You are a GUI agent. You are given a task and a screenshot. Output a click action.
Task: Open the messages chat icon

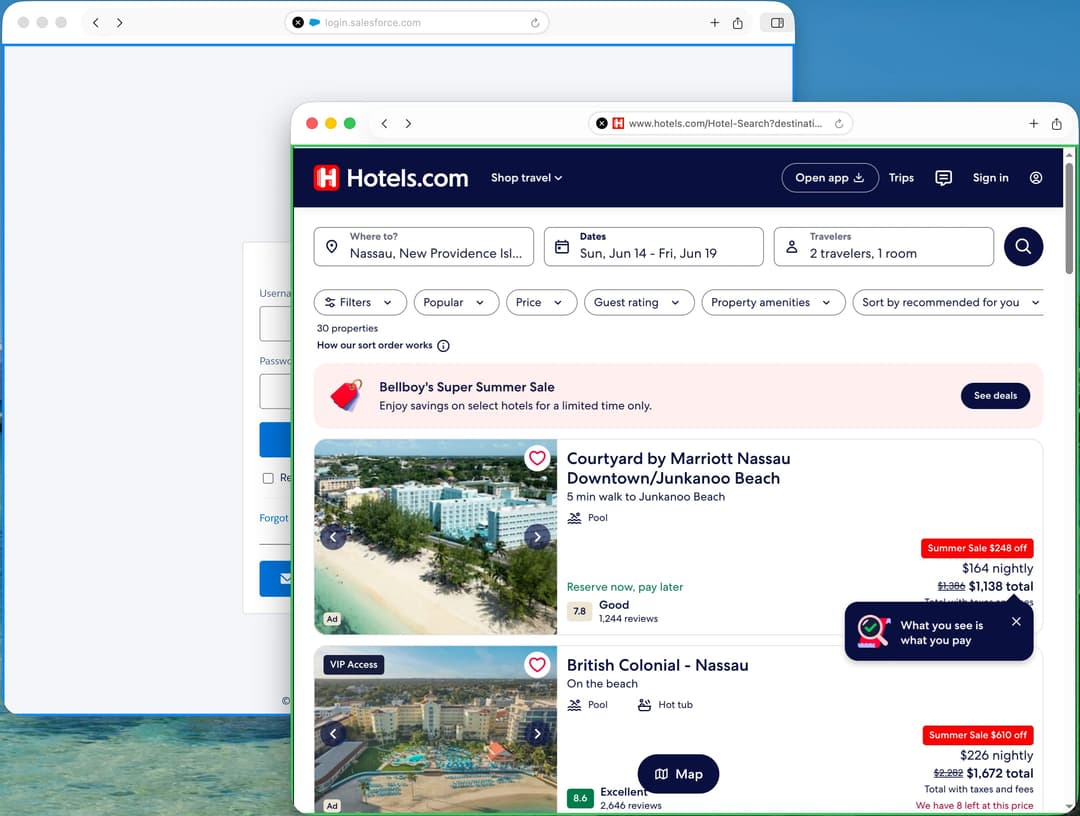coord(943,178)
